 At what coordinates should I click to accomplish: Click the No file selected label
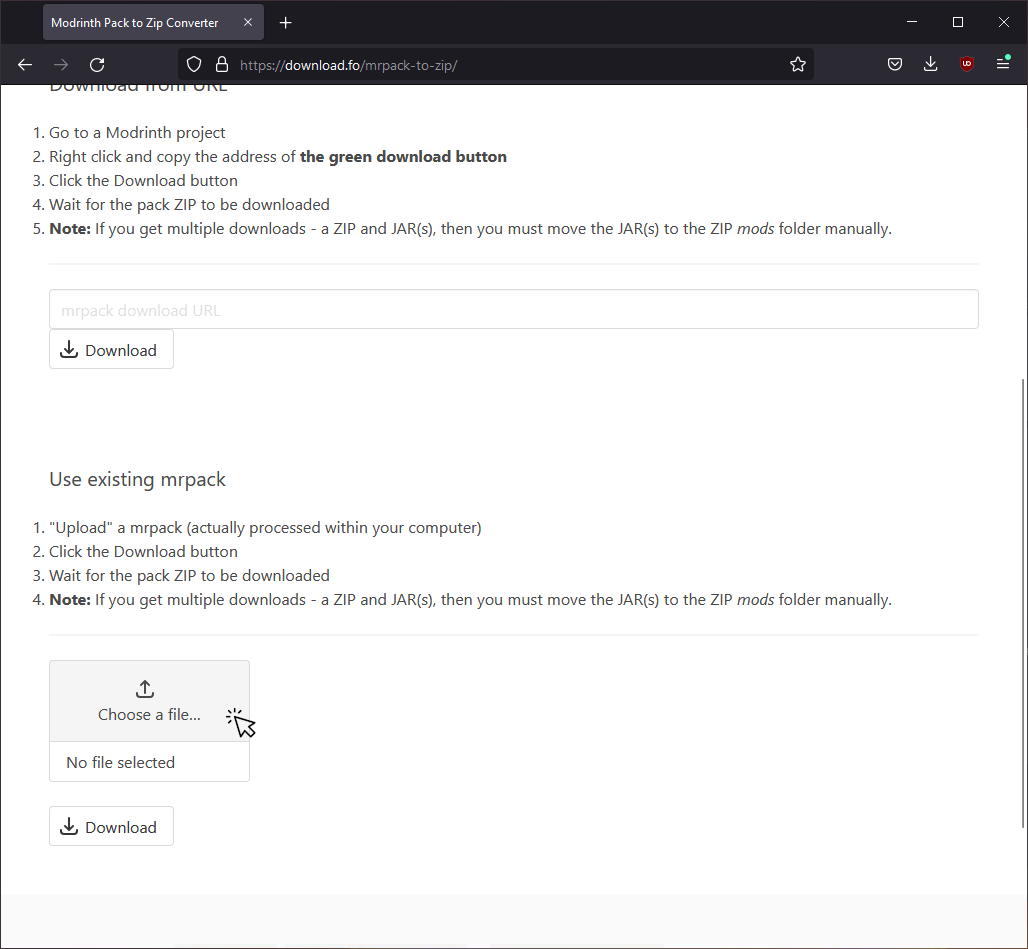(x=121, y=762)
